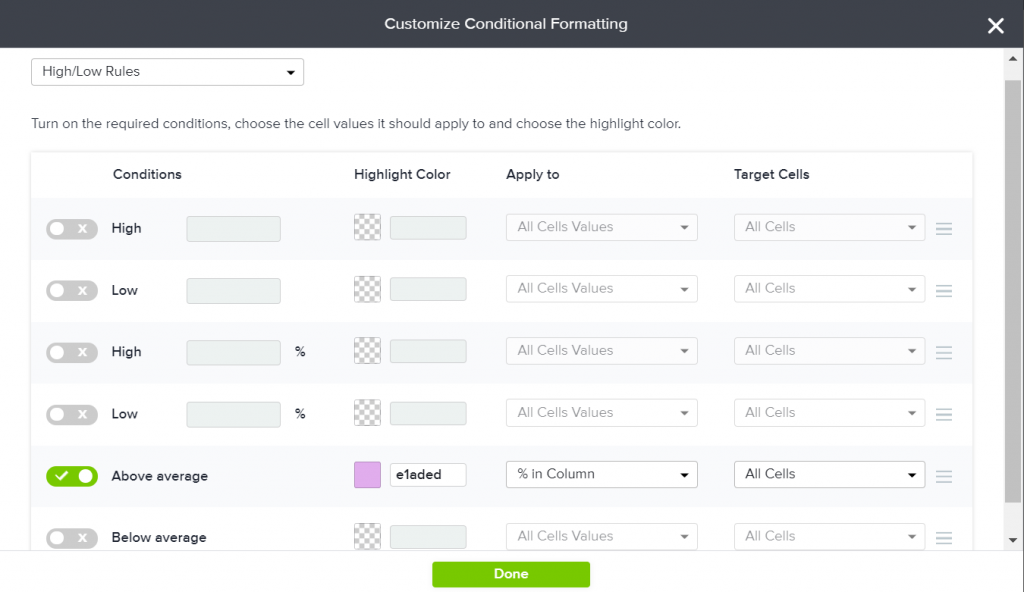Enable the Below average toggle
The width and height of the screenshot is (1024, 592).
coord(72,538)
